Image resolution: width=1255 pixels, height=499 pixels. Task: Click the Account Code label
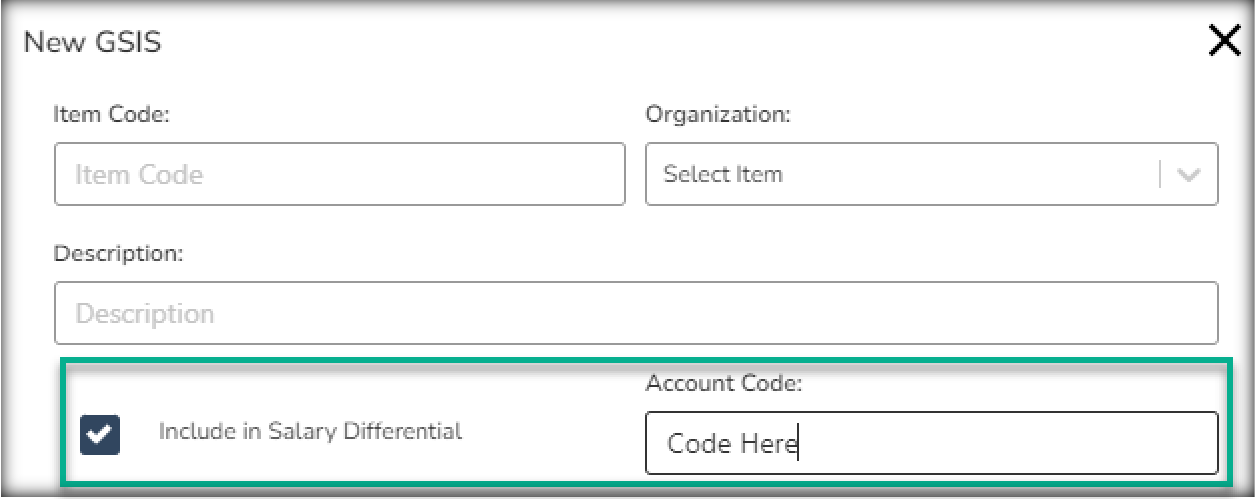724,384
